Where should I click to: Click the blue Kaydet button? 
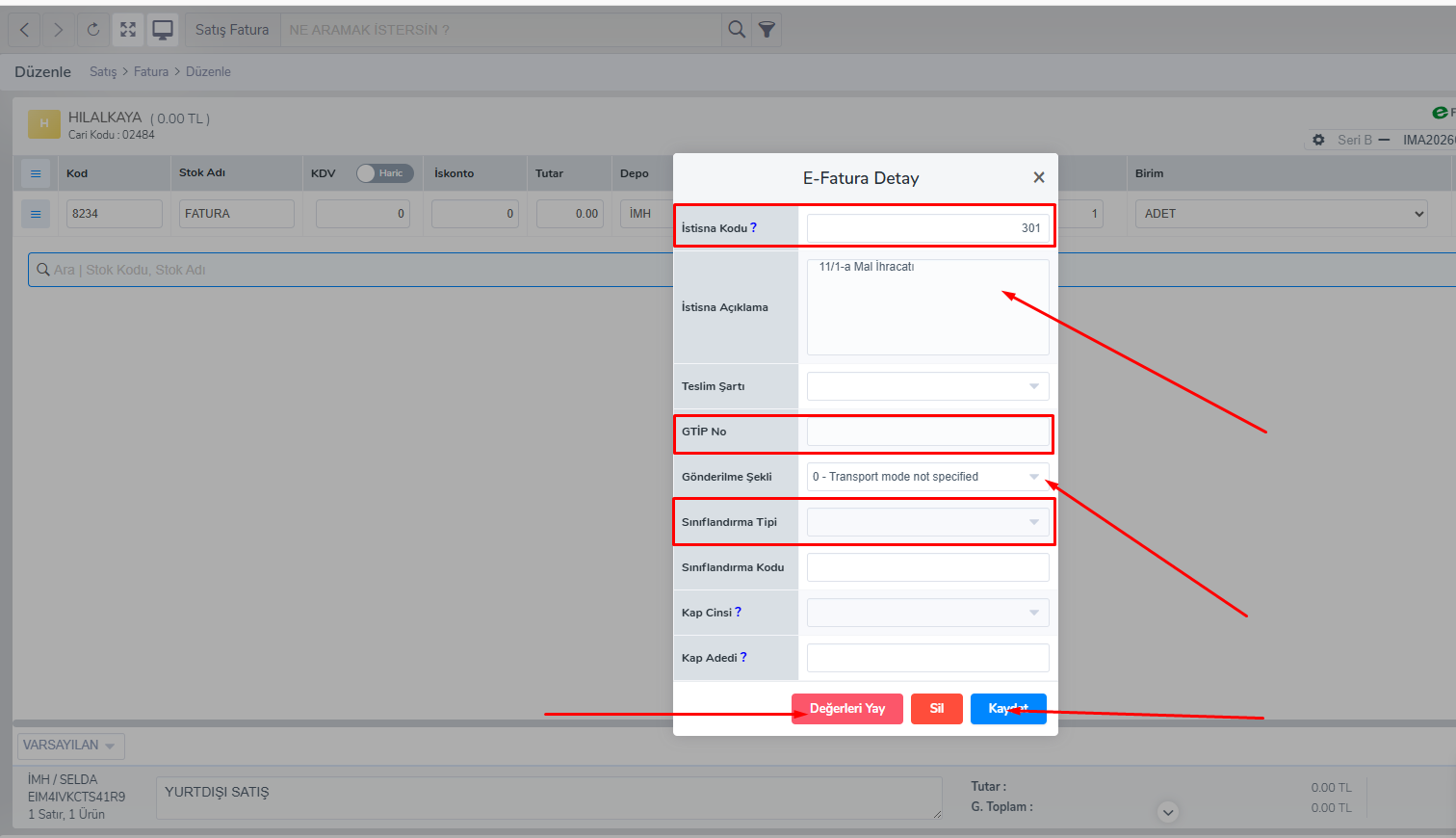pyautogui.click(x=1008, y=709)
